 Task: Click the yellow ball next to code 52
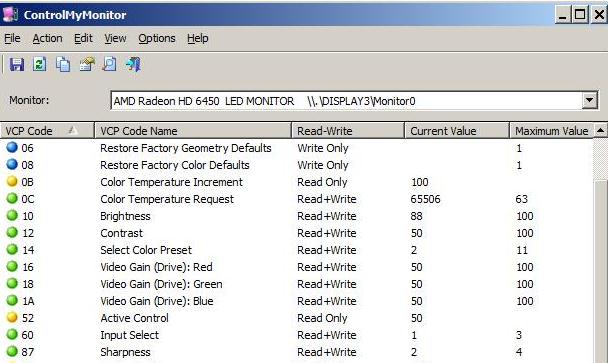pyautogui.click(x=12, y=317)
